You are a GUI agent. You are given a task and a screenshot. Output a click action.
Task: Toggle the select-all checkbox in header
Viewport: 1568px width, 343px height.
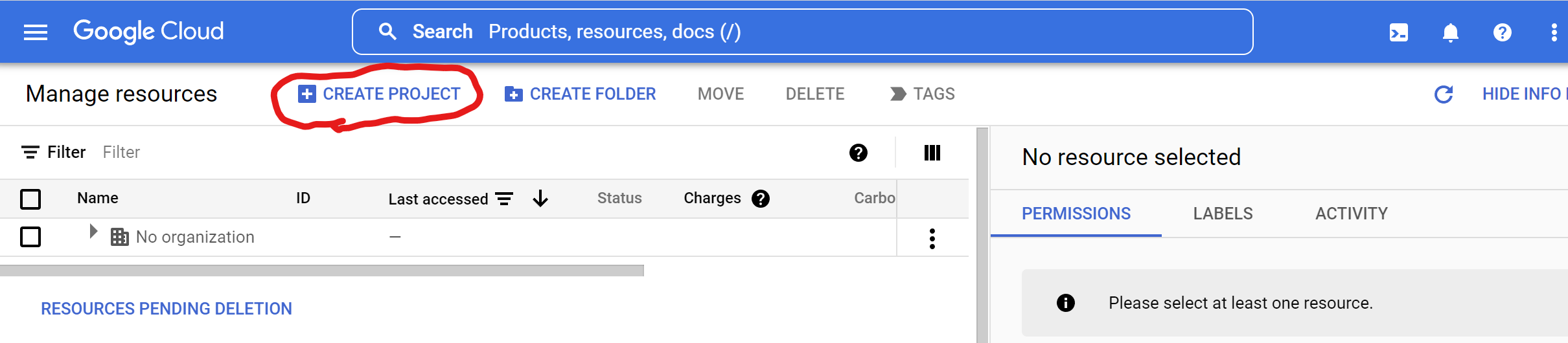tap(30, 199)
